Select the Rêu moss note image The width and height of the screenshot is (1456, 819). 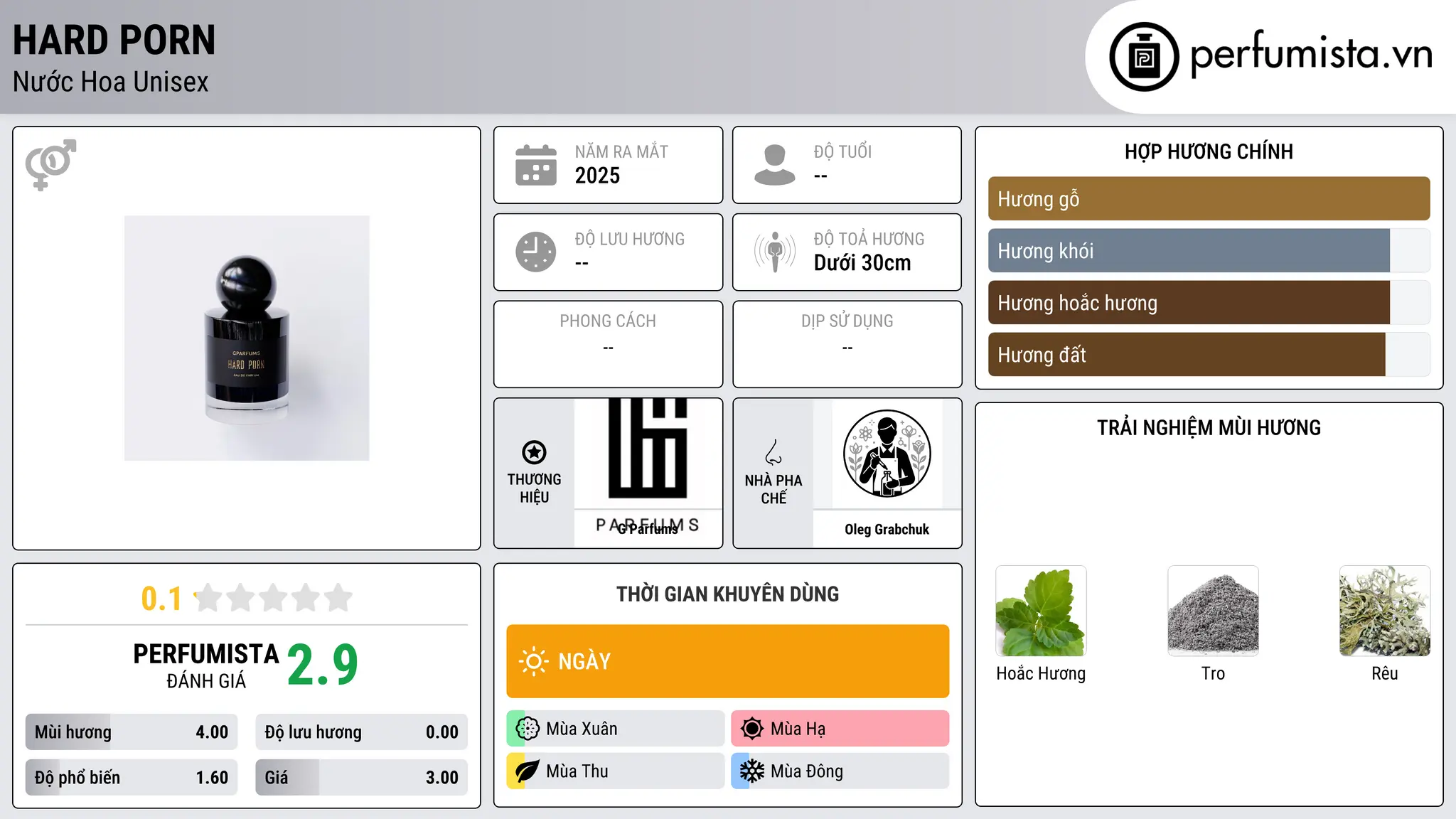coord(1385,611)
